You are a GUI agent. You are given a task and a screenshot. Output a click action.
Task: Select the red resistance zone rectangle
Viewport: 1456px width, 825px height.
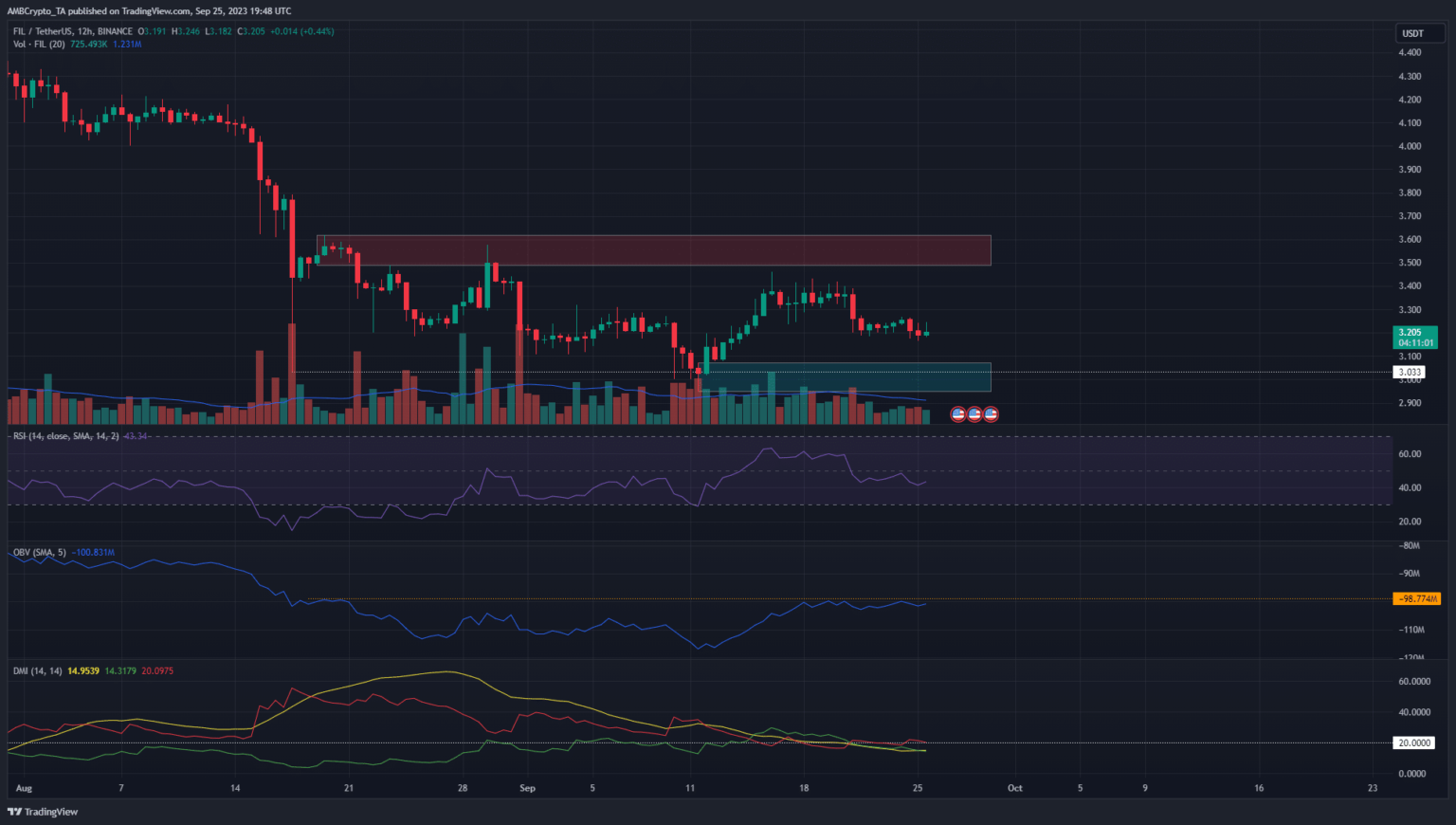tap(653, 250)
